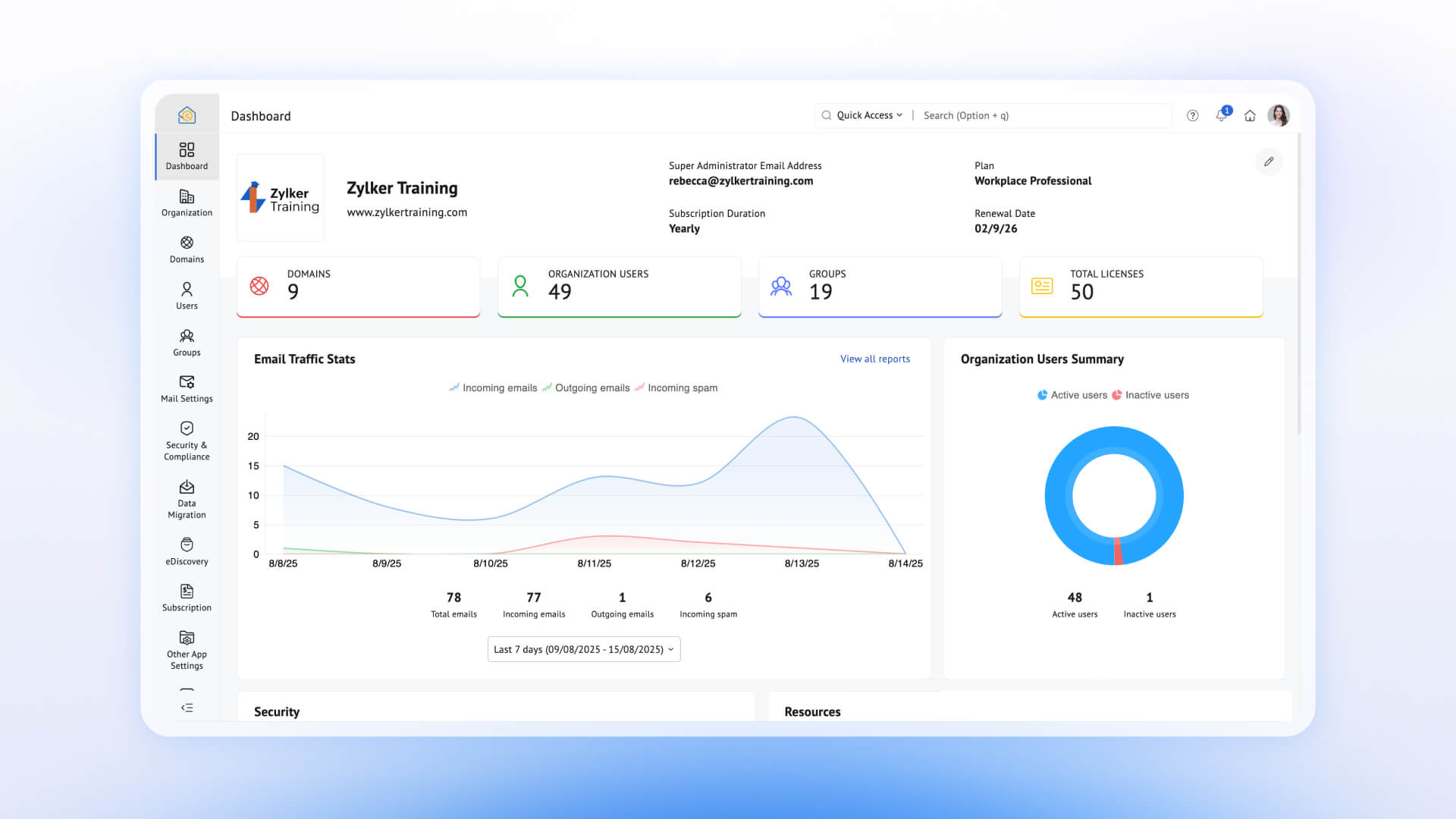Screen dimensions: 1456x819
Task: Click the page vertical scrollbar
Action: tap(1299, 284)
